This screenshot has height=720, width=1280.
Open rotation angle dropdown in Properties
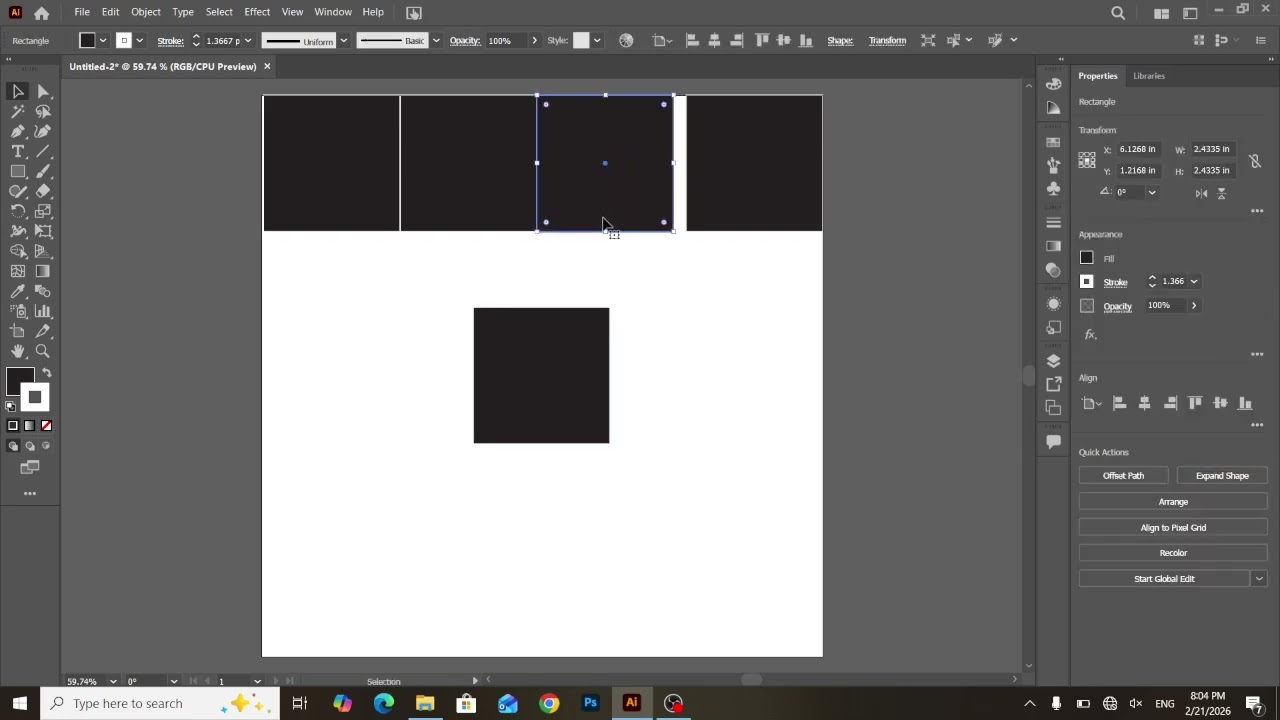(1152, 193)
